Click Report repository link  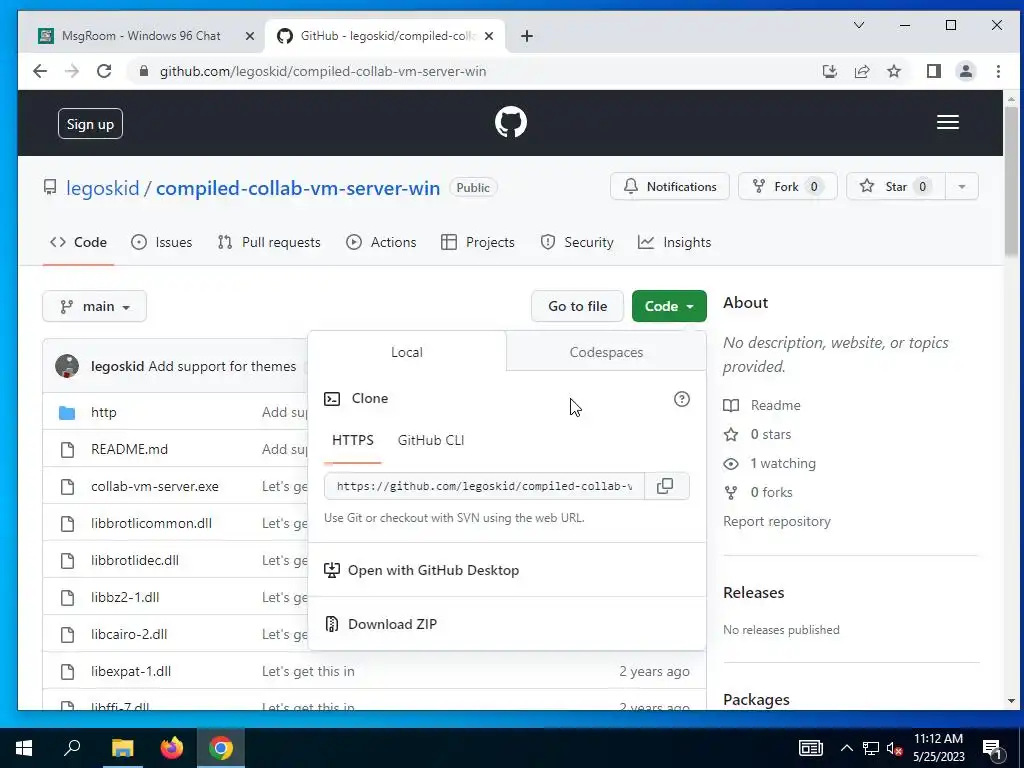(x=776, y=522)
